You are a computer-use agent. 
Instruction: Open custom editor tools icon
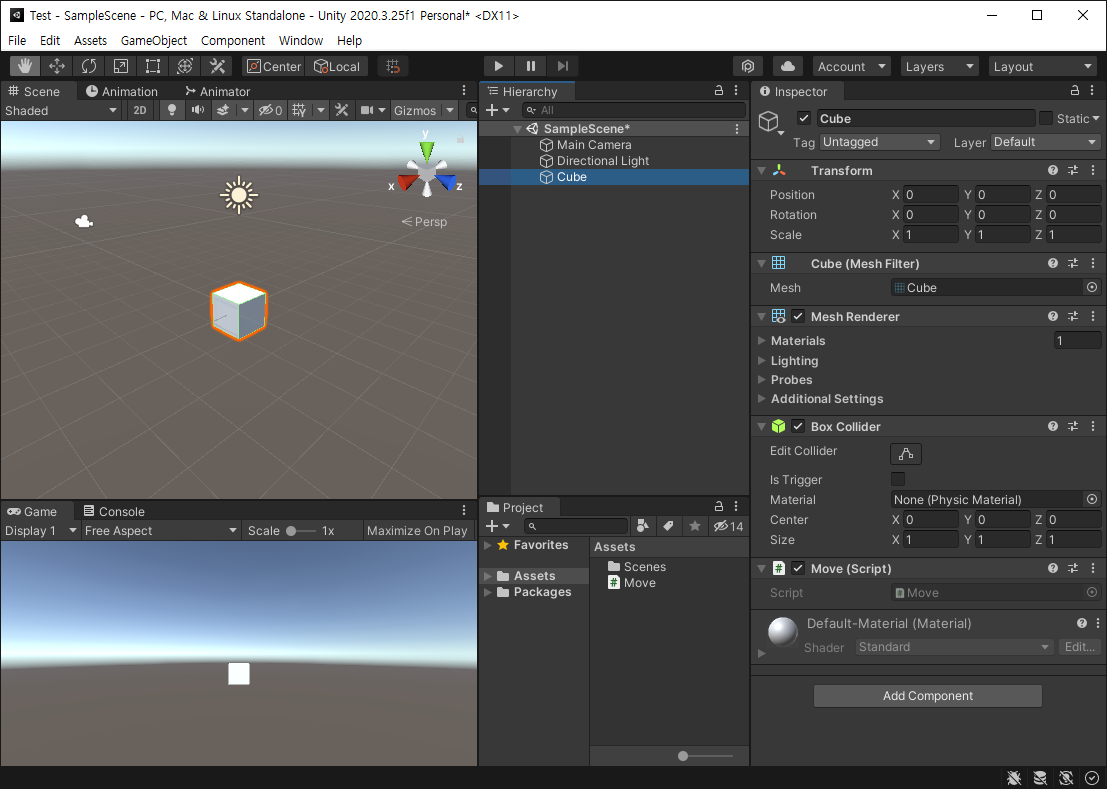(x=217, y=66)
